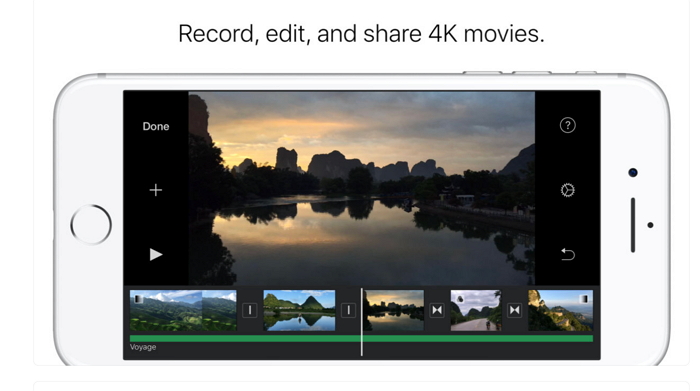The image size is (700, 391).
Task: Tap the Done button in iMovie
Action: pos(156,126)
